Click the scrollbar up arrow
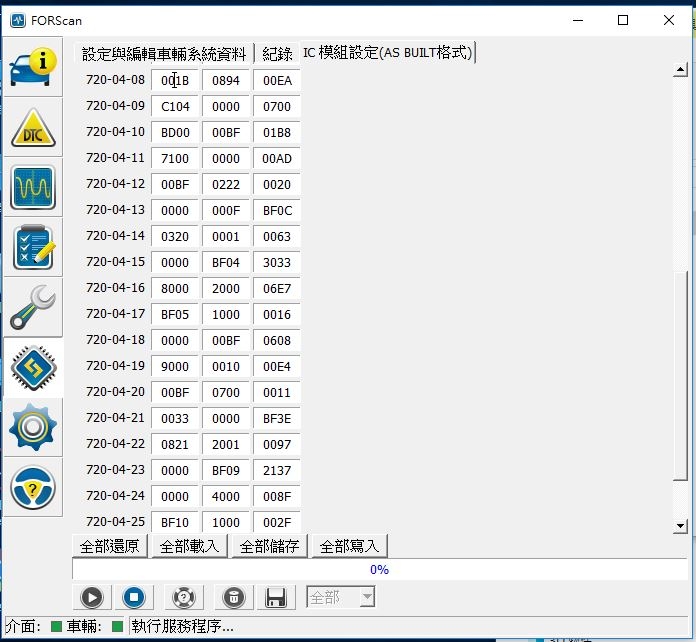The height and width of the screenshot is (642, 696). point(680,70)
